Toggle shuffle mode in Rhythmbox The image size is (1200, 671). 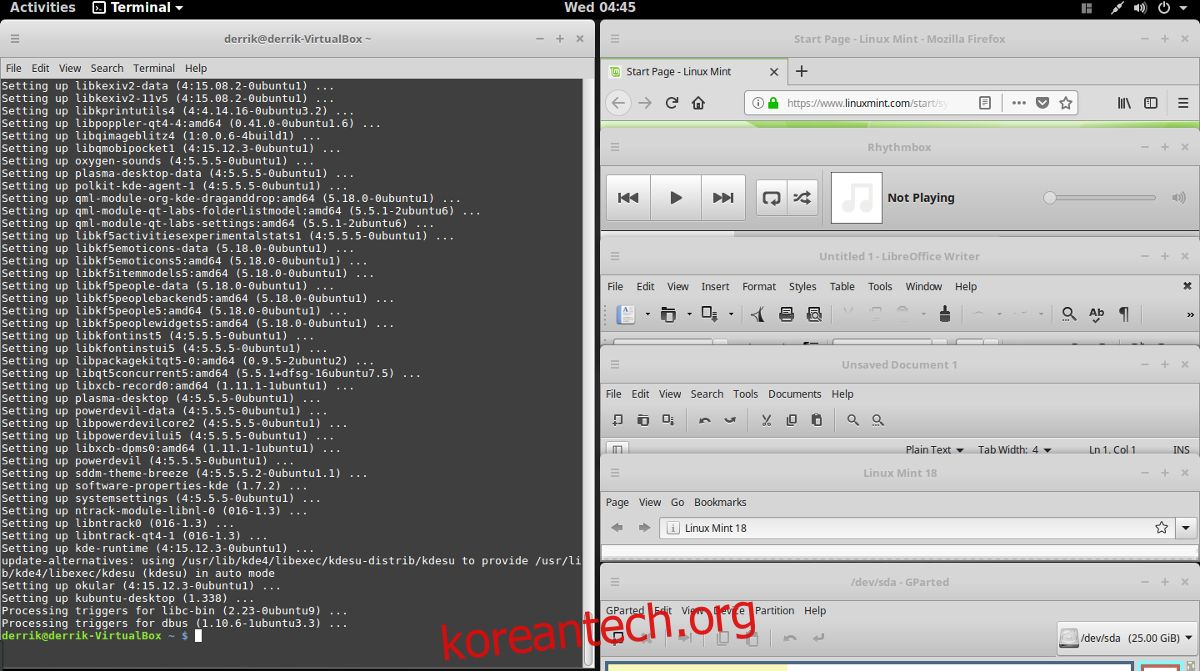pos(802,198)
